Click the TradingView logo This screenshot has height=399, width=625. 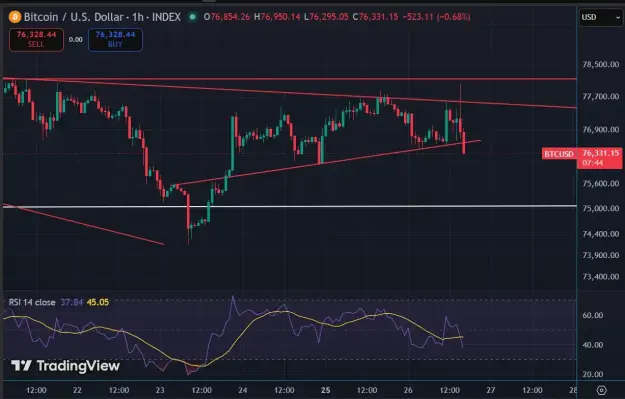pyautogui.click(x=65, y=366)
